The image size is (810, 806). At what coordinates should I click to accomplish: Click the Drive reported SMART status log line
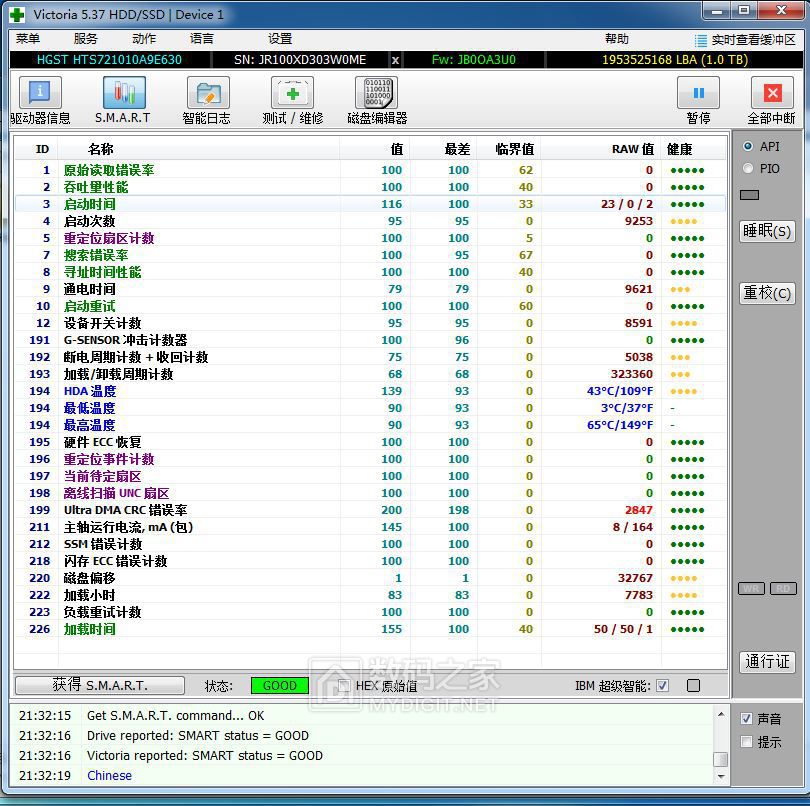pos(198,736)
